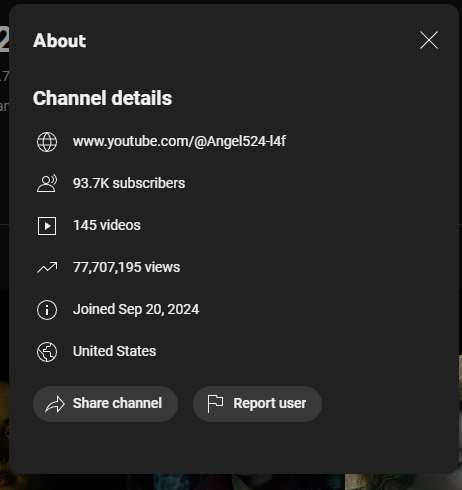
Task: Click the 145 videos entry
Action: pyautogui.click(x=107, y=225)
